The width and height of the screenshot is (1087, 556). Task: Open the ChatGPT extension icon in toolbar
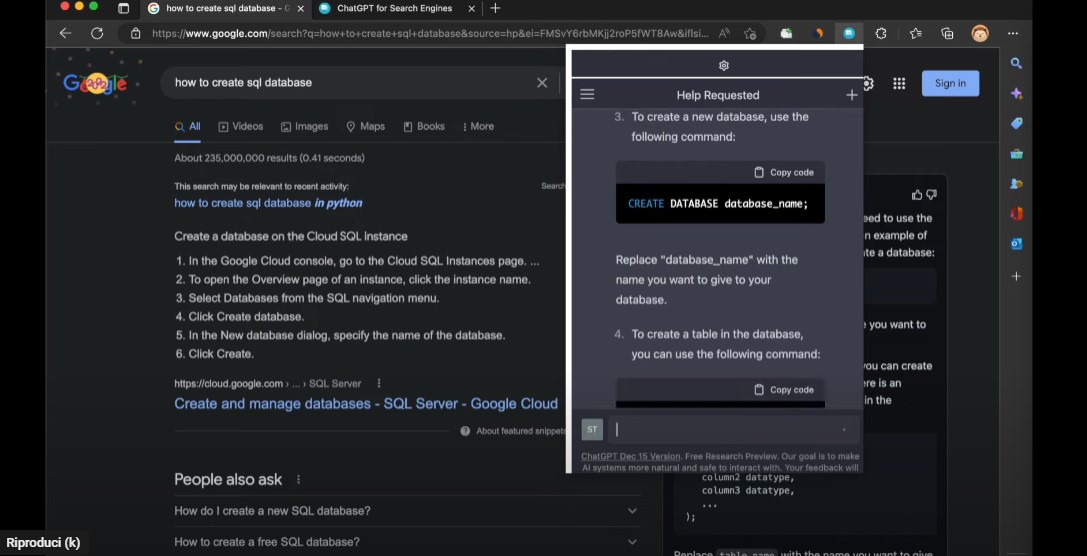[x=849, y=33]
